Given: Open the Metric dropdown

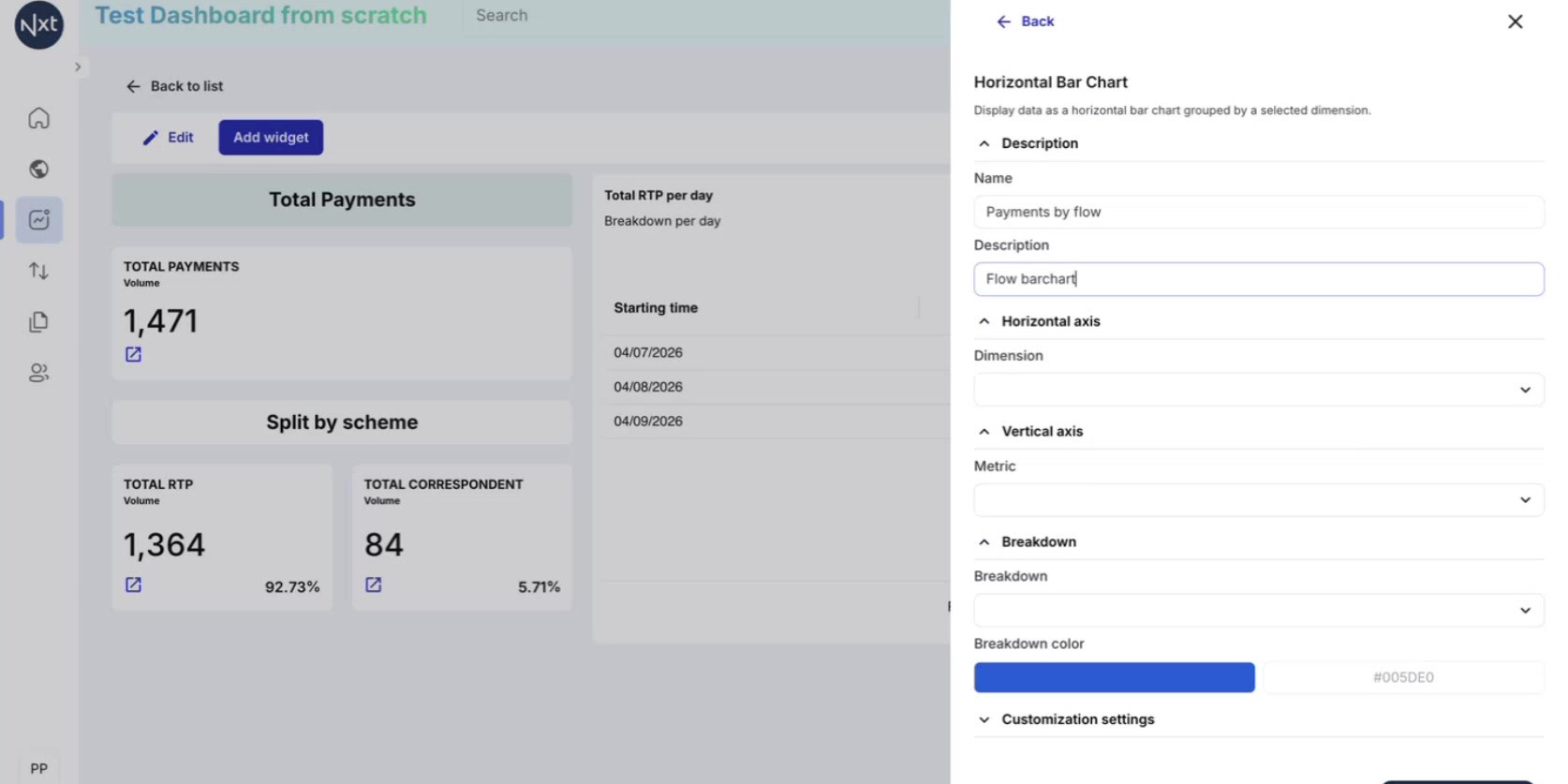Looking at the screenshot, I should click(1258, 500).
